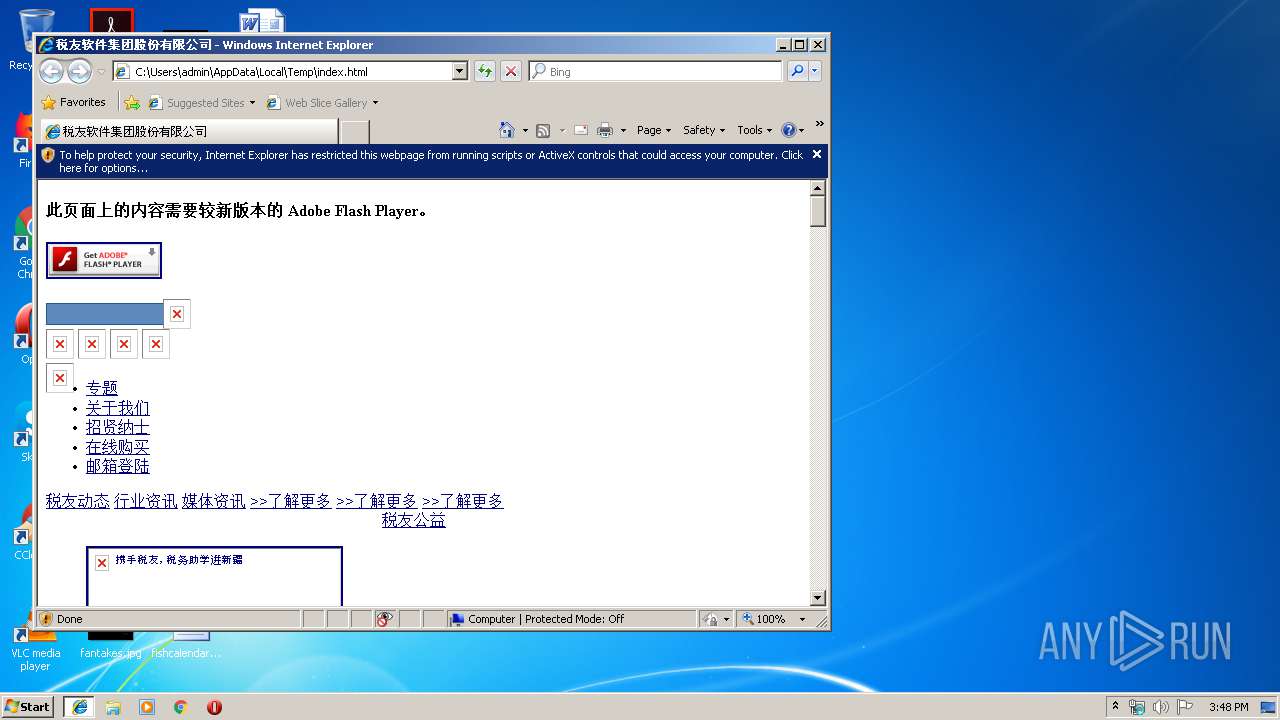Viewport: 1280px width, 720px height.
Task: Open the network tray icon
Action: [x=1137, y=707]
